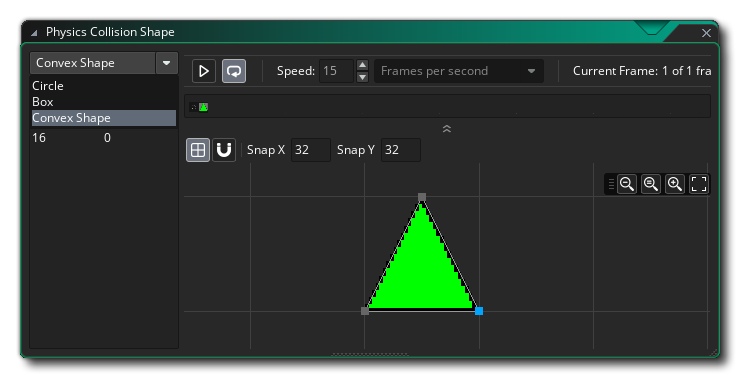Click the point coordinate value 16
740x378 pixels.
[x=39, y=138]
